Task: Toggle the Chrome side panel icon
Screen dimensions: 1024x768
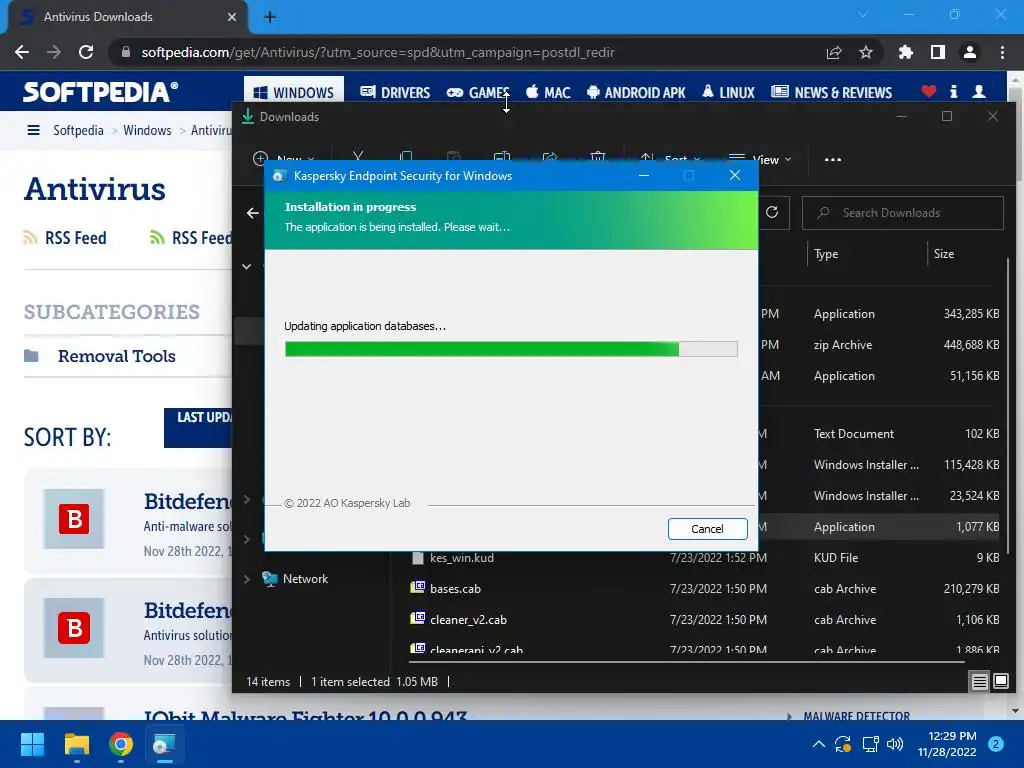Action: coord(938,52)
